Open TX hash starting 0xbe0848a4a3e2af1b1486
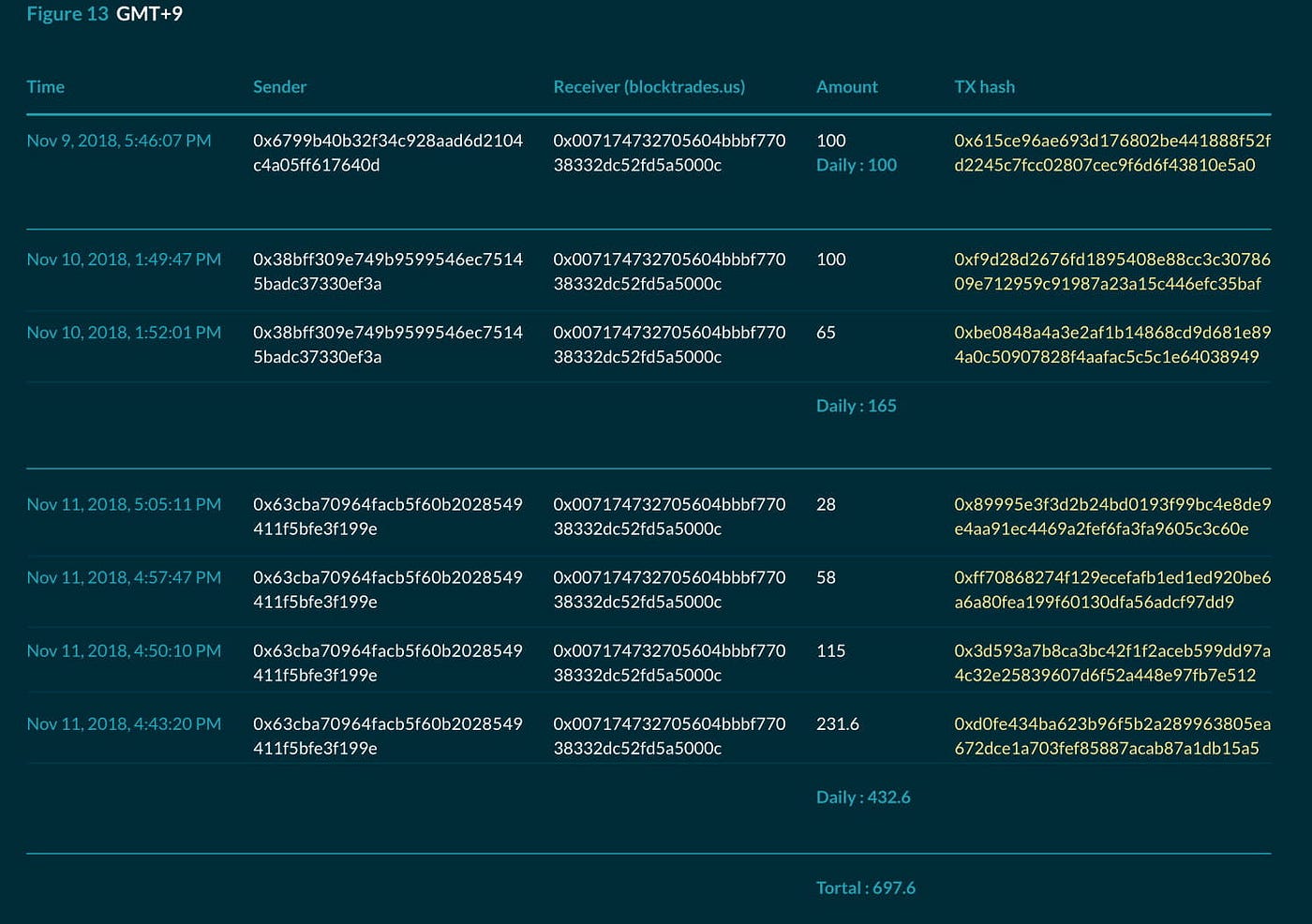This screenshot has height=924, width=1312. tap(1112, 345)
